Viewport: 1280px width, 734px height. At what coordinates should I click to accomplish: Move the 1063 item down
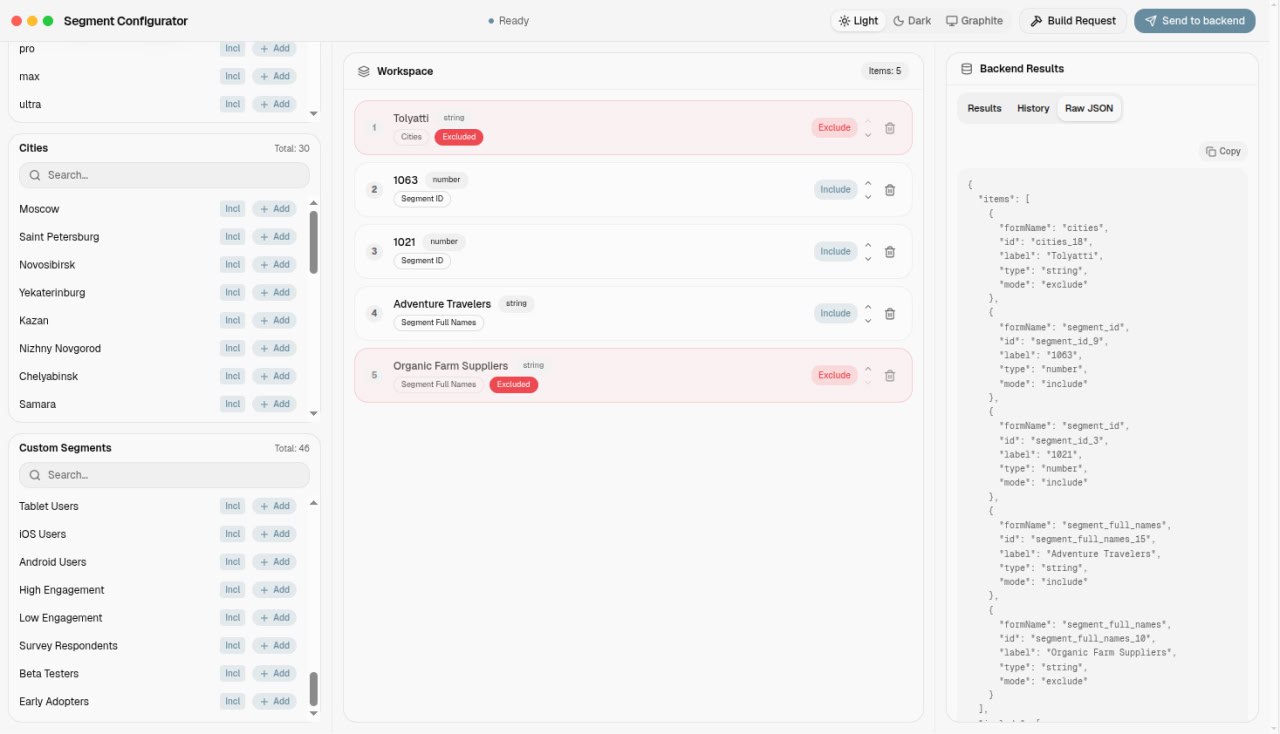click(868, 197)
